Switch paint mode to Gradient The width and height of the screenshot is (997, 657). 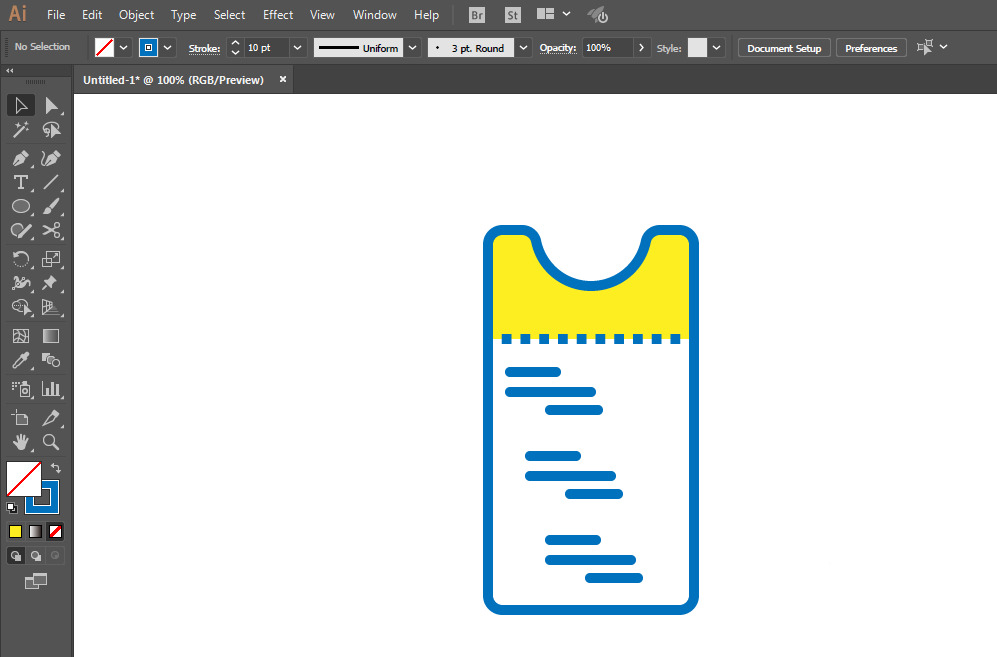click(x=35, y=531)
